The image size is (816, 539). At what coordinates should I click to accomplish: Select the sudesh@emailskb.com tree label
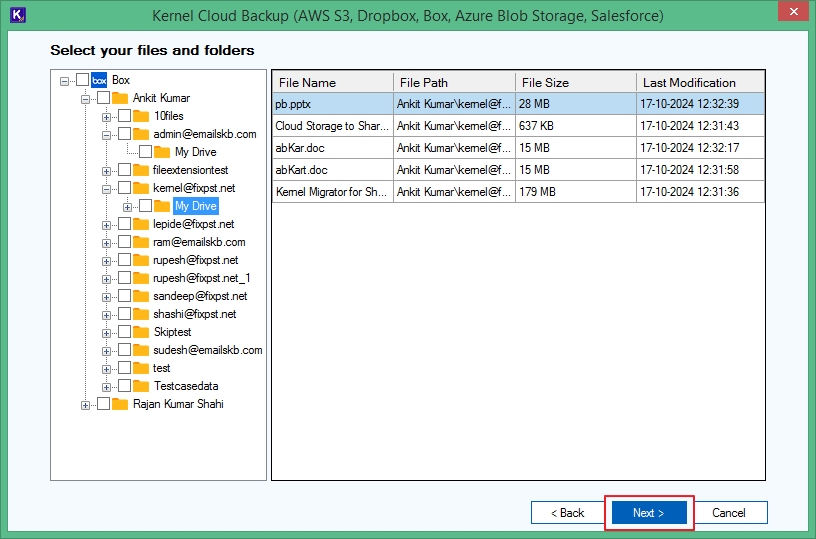pos(208,350)
